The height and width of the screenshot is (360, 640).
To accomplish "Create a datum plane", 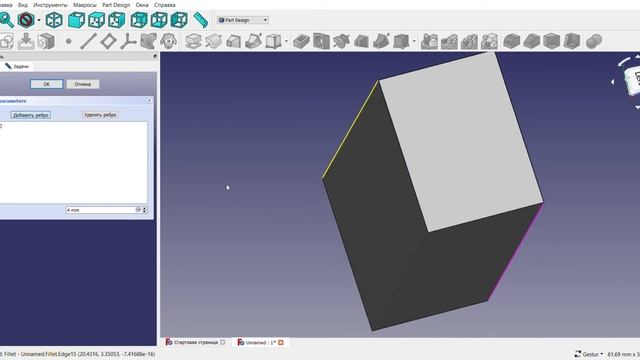I will [x=108, y=41].
